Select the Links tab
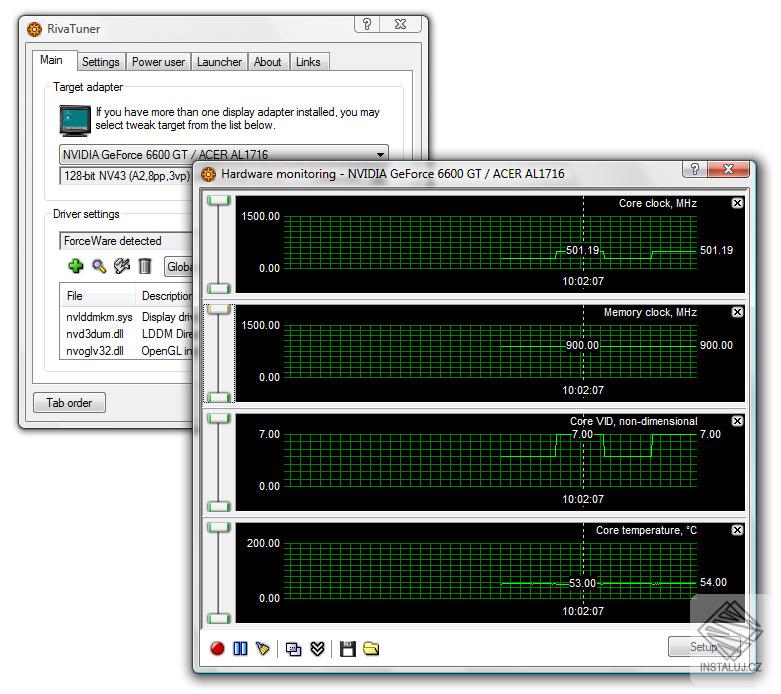Viewport: 781px width, 694px height. [x=308, y=62]
